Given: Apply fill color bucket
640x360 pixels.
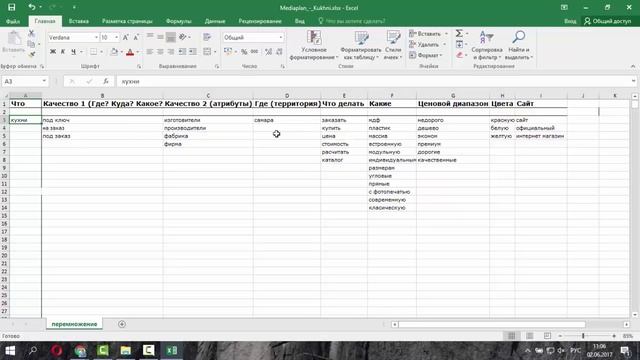Looking at the screenshot, I should (114, 52).
